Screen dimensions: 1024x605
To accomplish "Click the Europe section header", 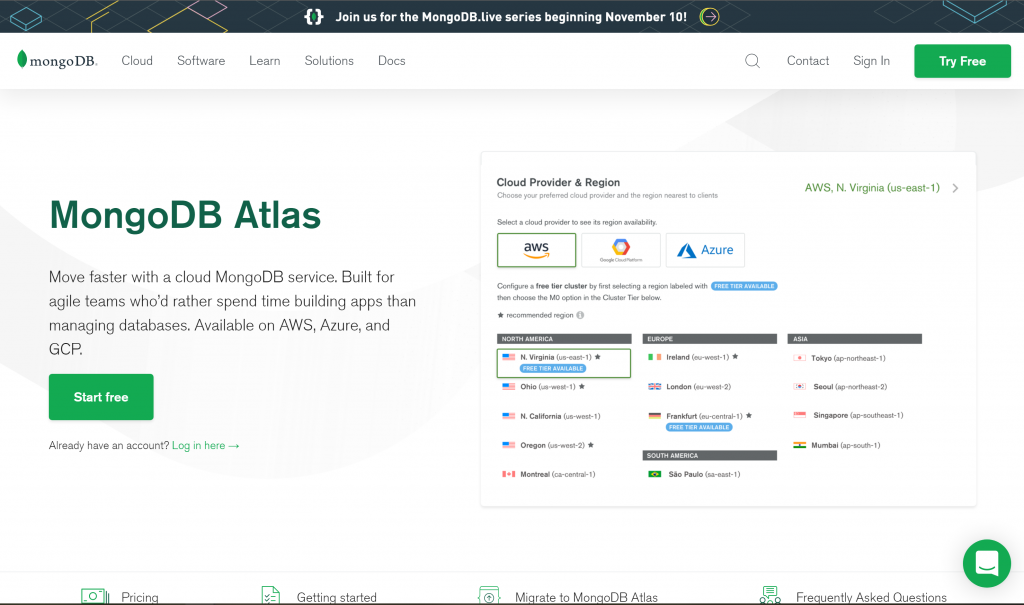I will click(710, 339).
